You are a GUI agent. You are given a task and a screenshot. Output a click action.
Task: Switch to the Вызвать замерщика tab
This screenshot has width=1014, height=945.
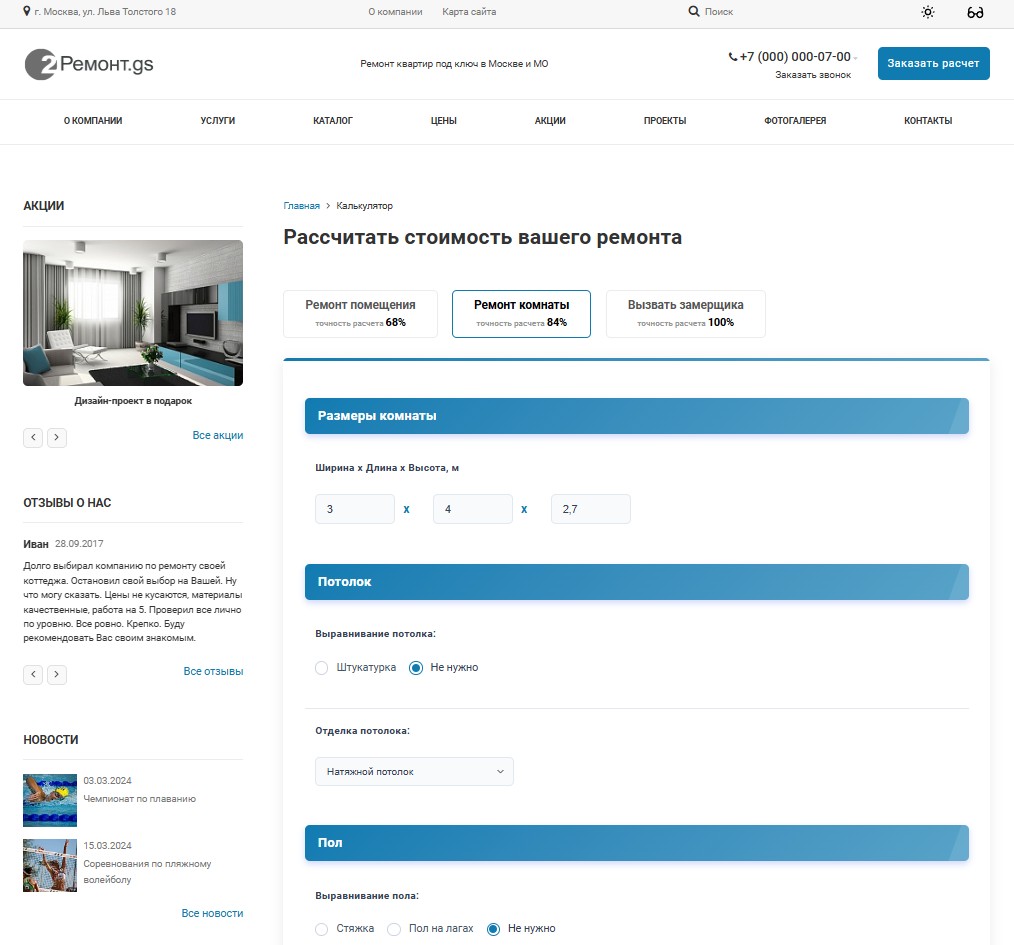point(685,313)
